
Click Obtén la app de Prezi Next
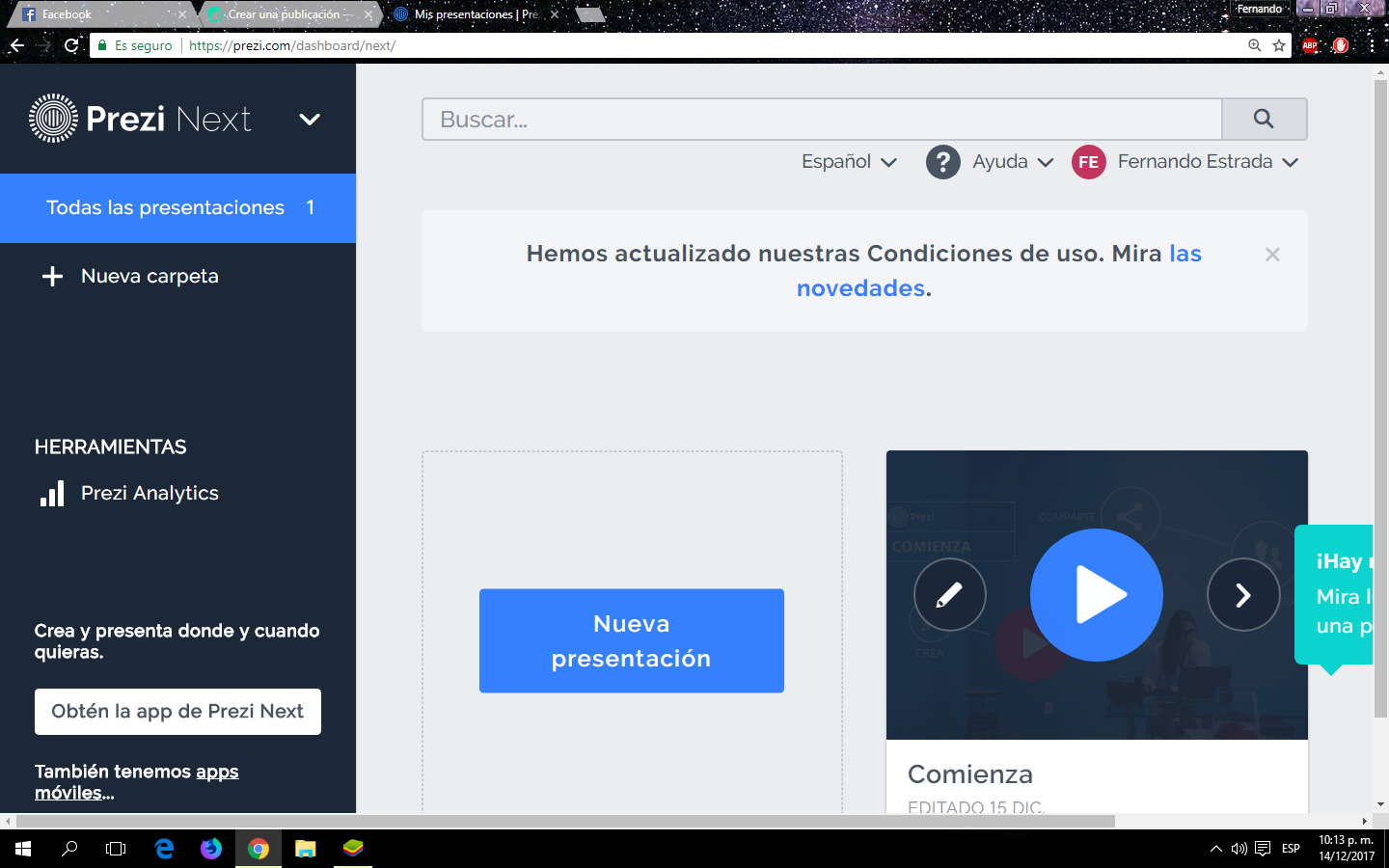tap(177, 712)
